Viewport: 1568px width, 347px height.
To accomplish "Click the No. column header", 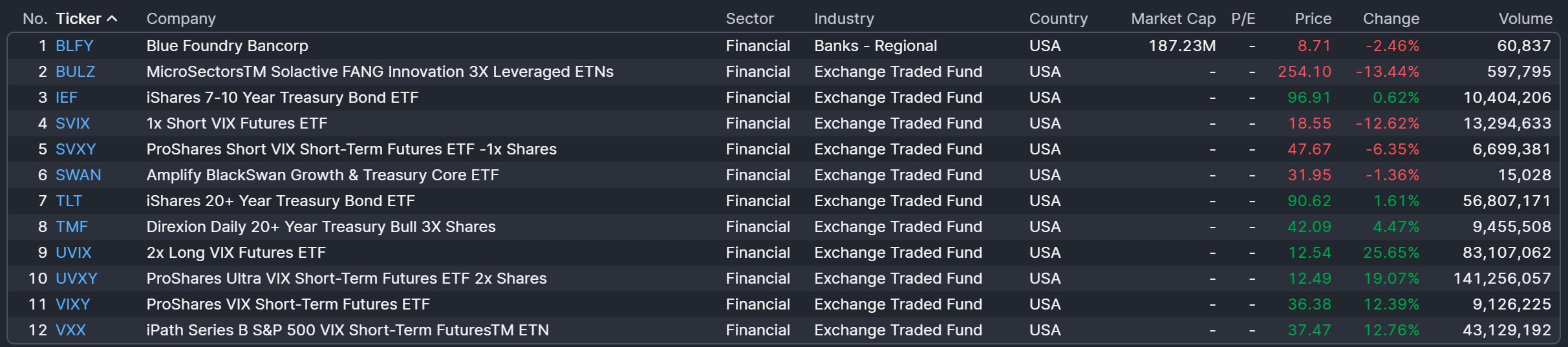I will pyautogui.click(x=35, y=19).
